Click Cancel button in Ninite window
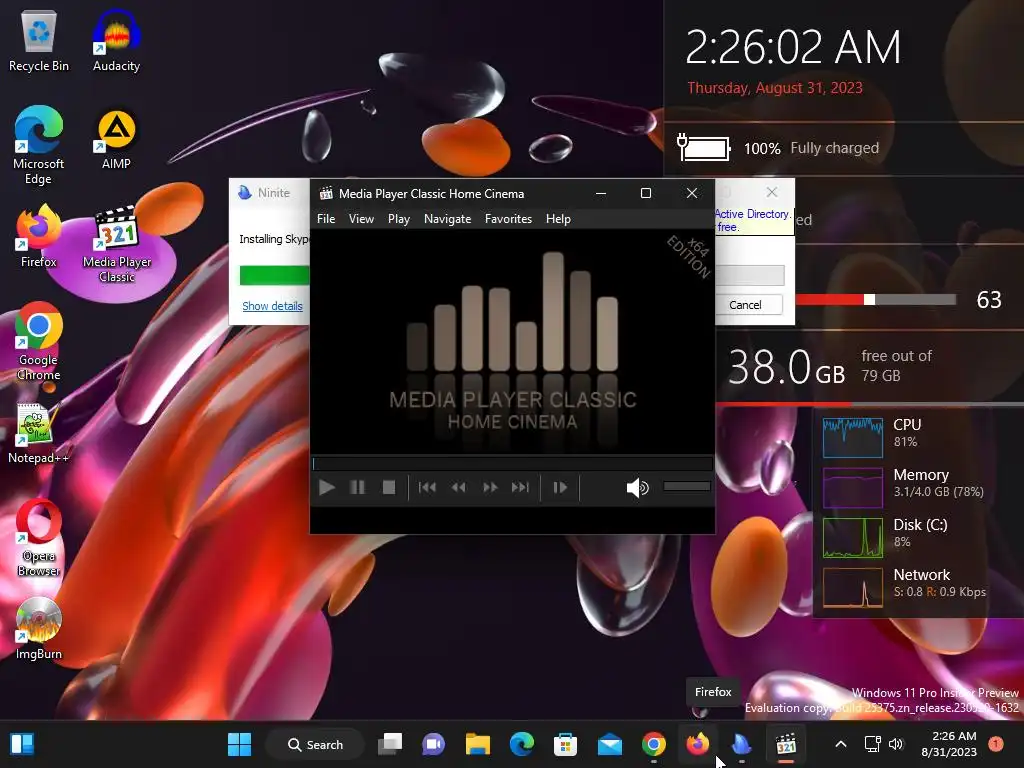The height and width of the screenshot is (768, 1024). 745,305
